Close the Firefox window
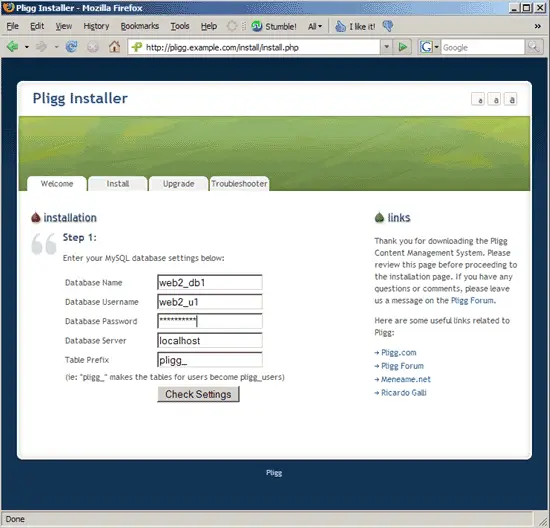 tap(540, 7)
